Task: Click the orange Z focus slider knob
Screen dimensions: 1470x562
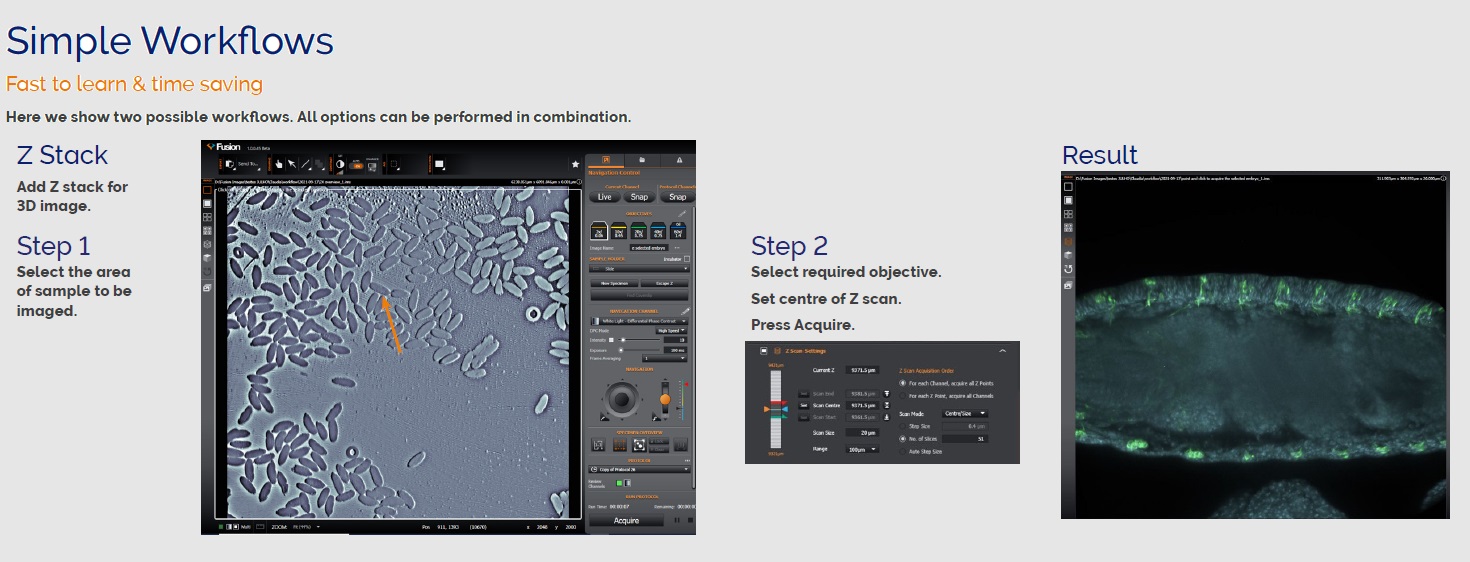Action: point(664,399)
